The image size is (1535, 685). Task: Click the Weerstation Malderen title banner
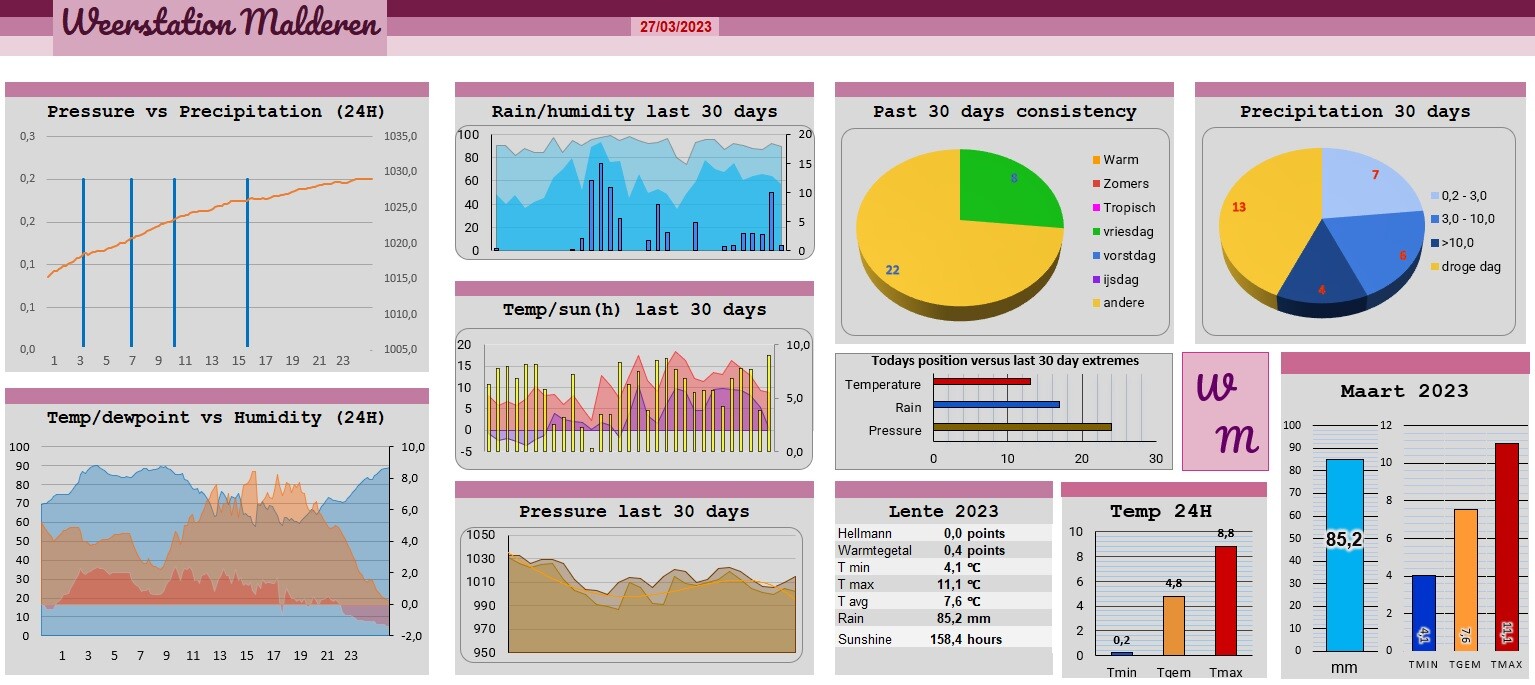click(220, 25)
